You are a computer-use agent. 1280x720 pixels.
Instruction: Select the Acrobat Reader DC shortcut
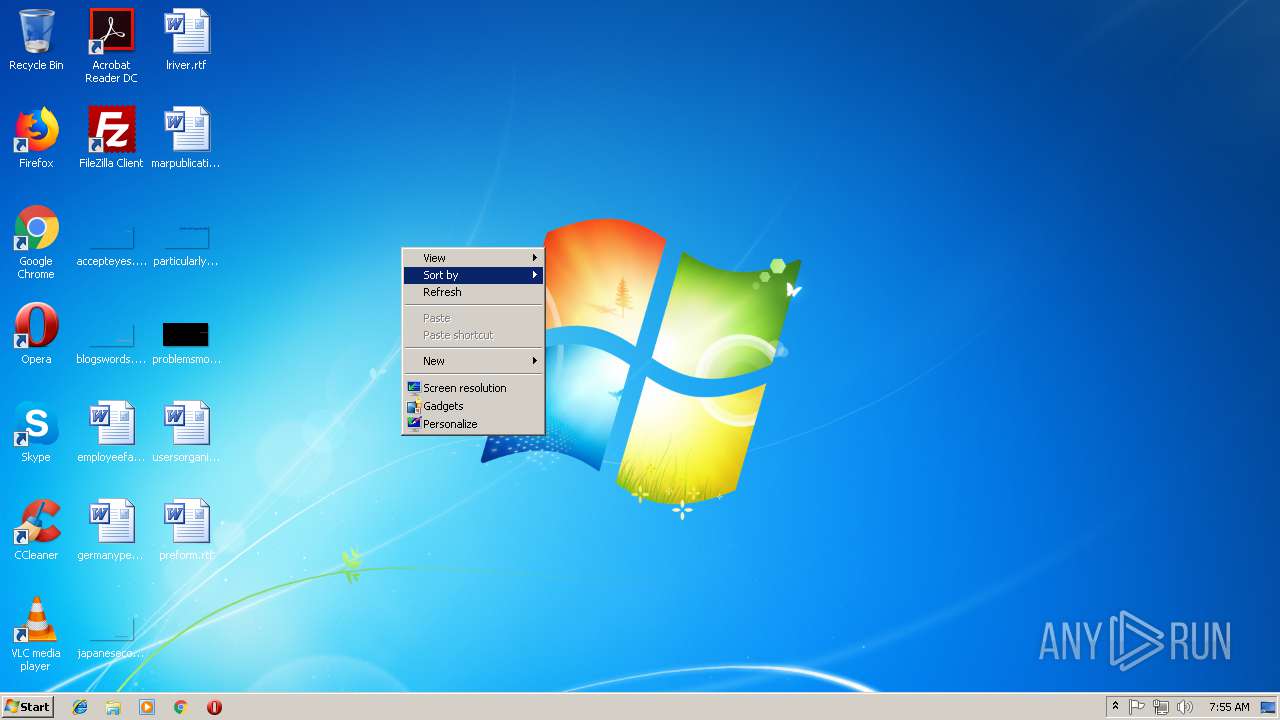tap(111, 46)
